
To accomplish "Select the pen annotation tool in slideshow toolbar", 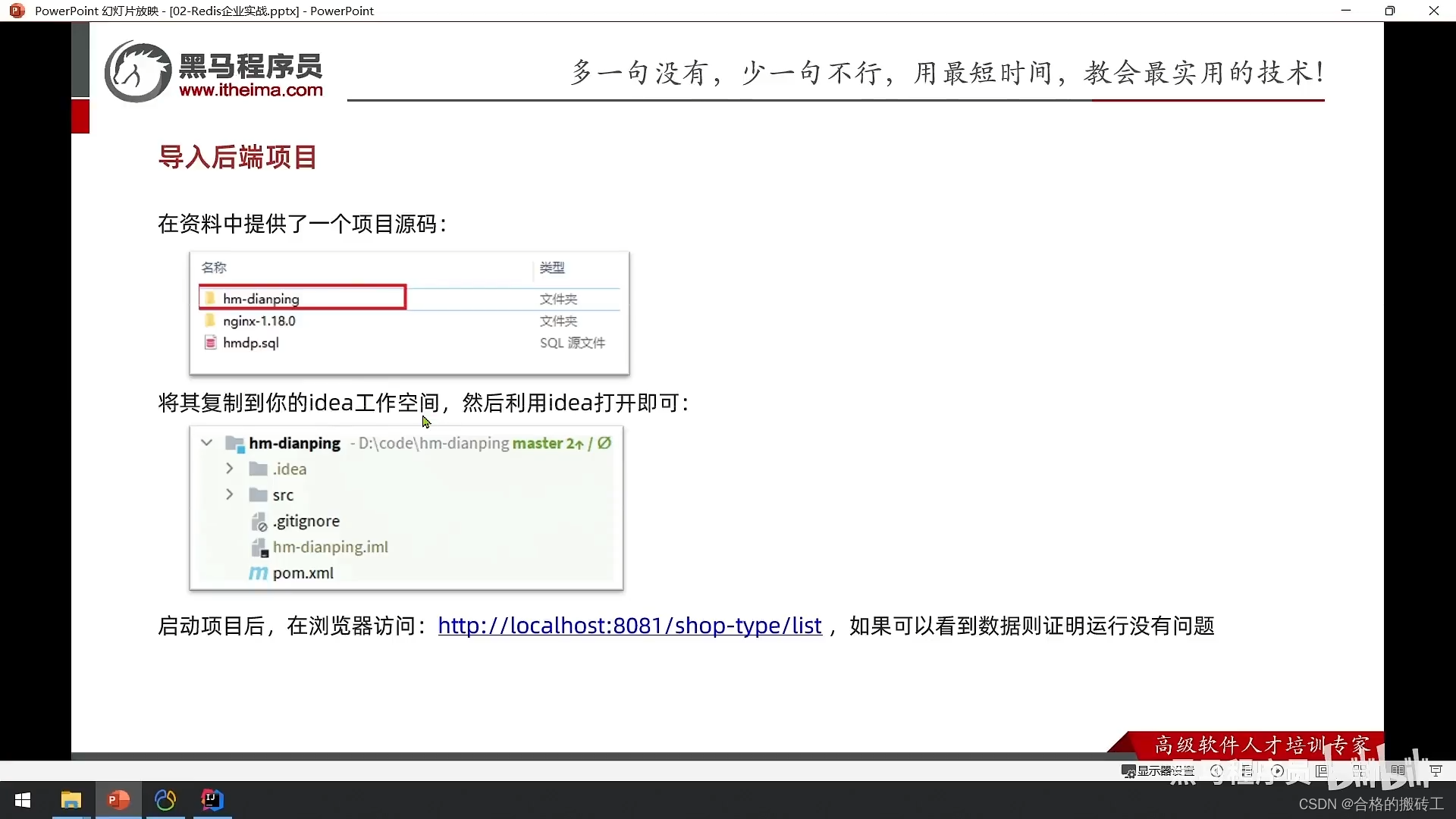I will [1249, 770].
